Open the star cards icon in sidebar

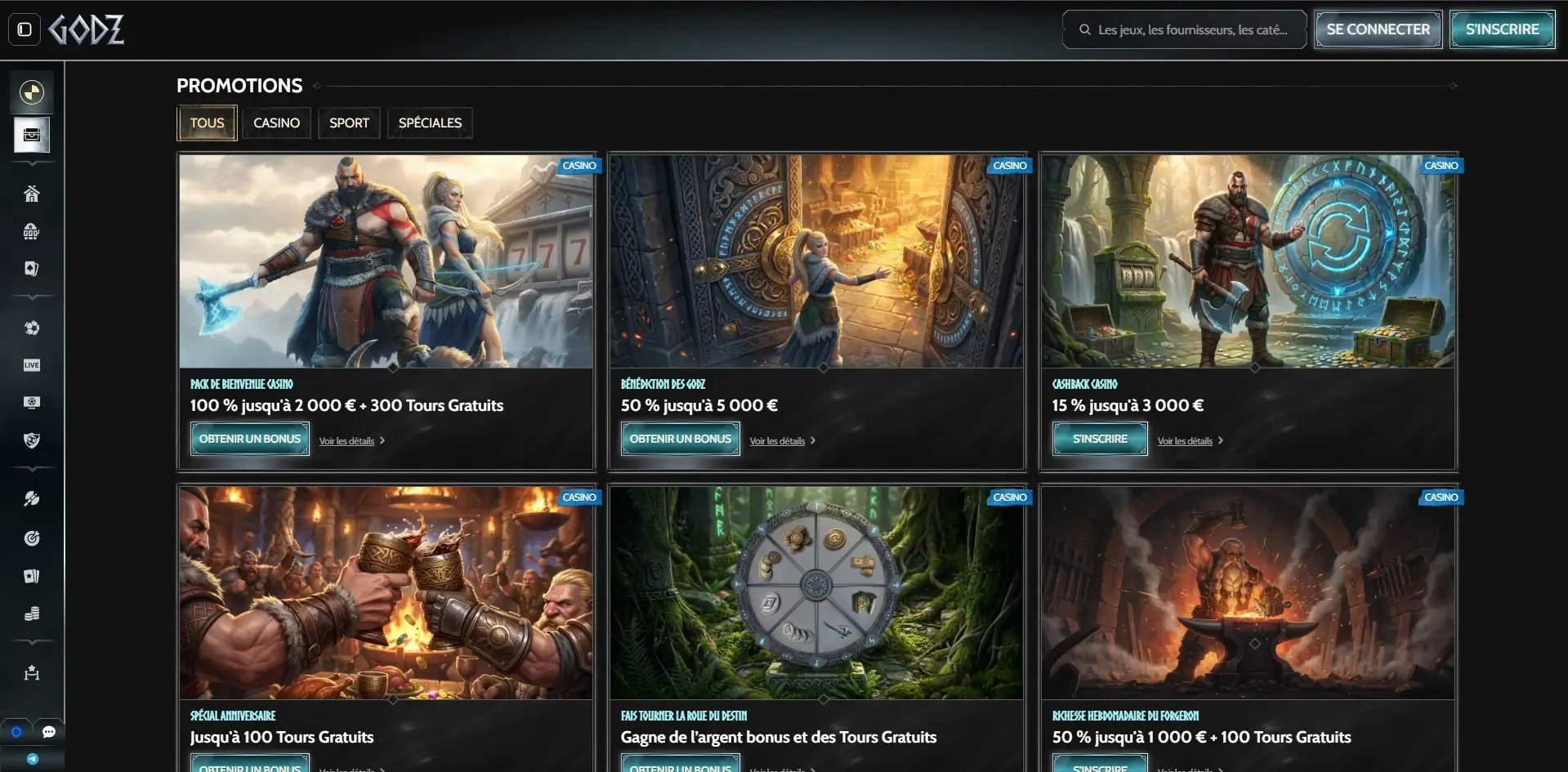click(32, 576)
